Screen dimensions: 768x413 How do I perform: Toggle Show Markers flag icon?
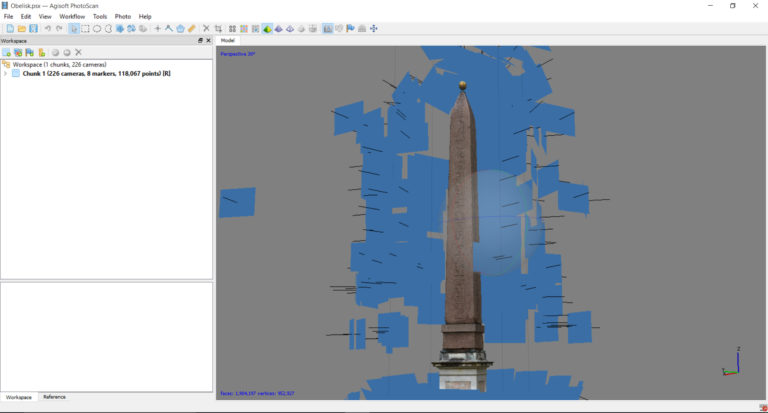[350, 28]
